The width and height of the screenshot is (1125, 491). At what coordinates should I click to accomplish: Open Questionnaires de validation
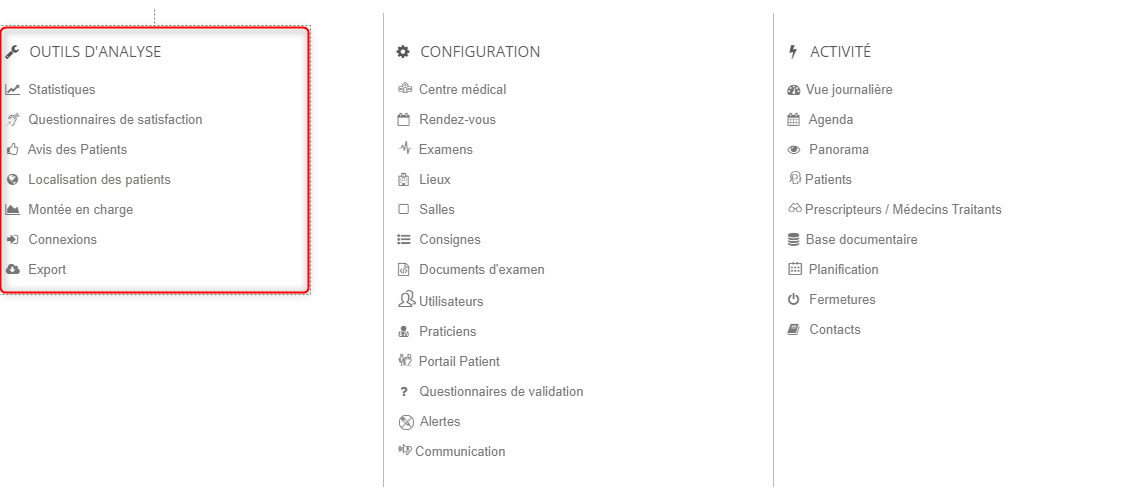click(501, 391)
